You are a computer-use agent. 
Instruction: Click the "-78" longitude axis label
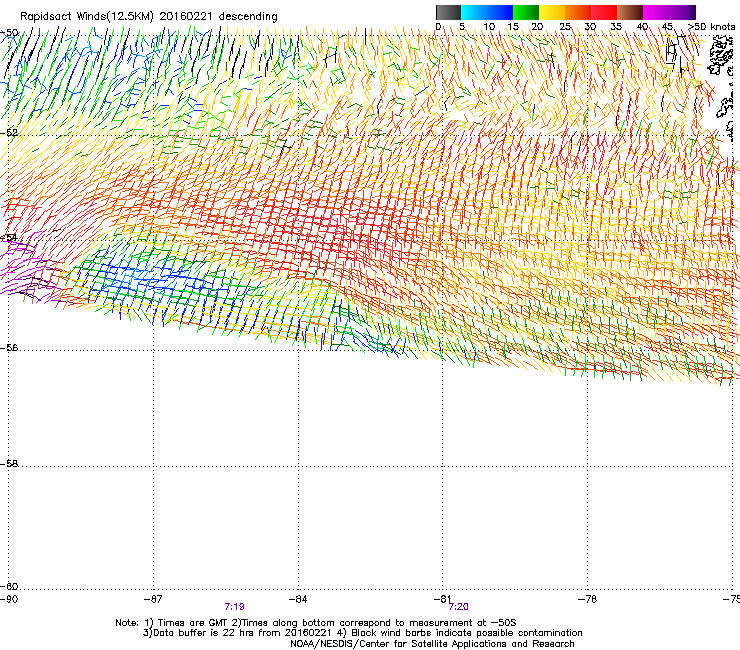[588, 599]
